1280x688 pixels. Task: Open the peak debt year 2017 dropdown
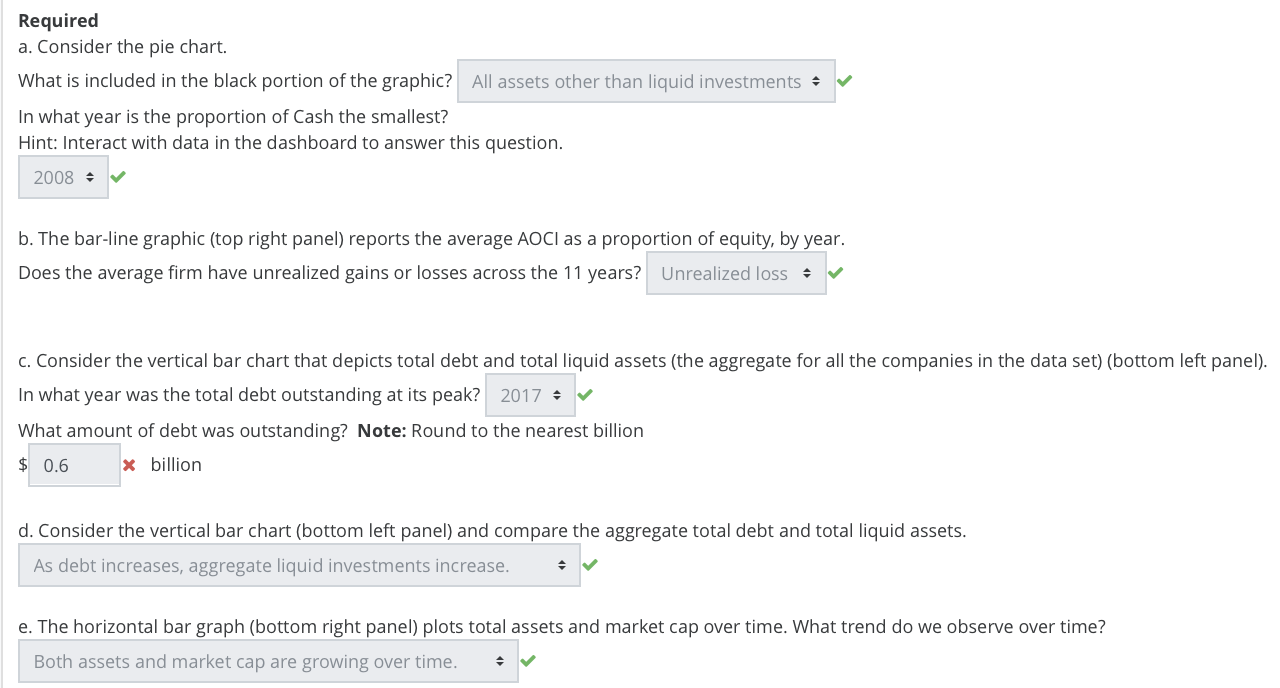point(530,394)
